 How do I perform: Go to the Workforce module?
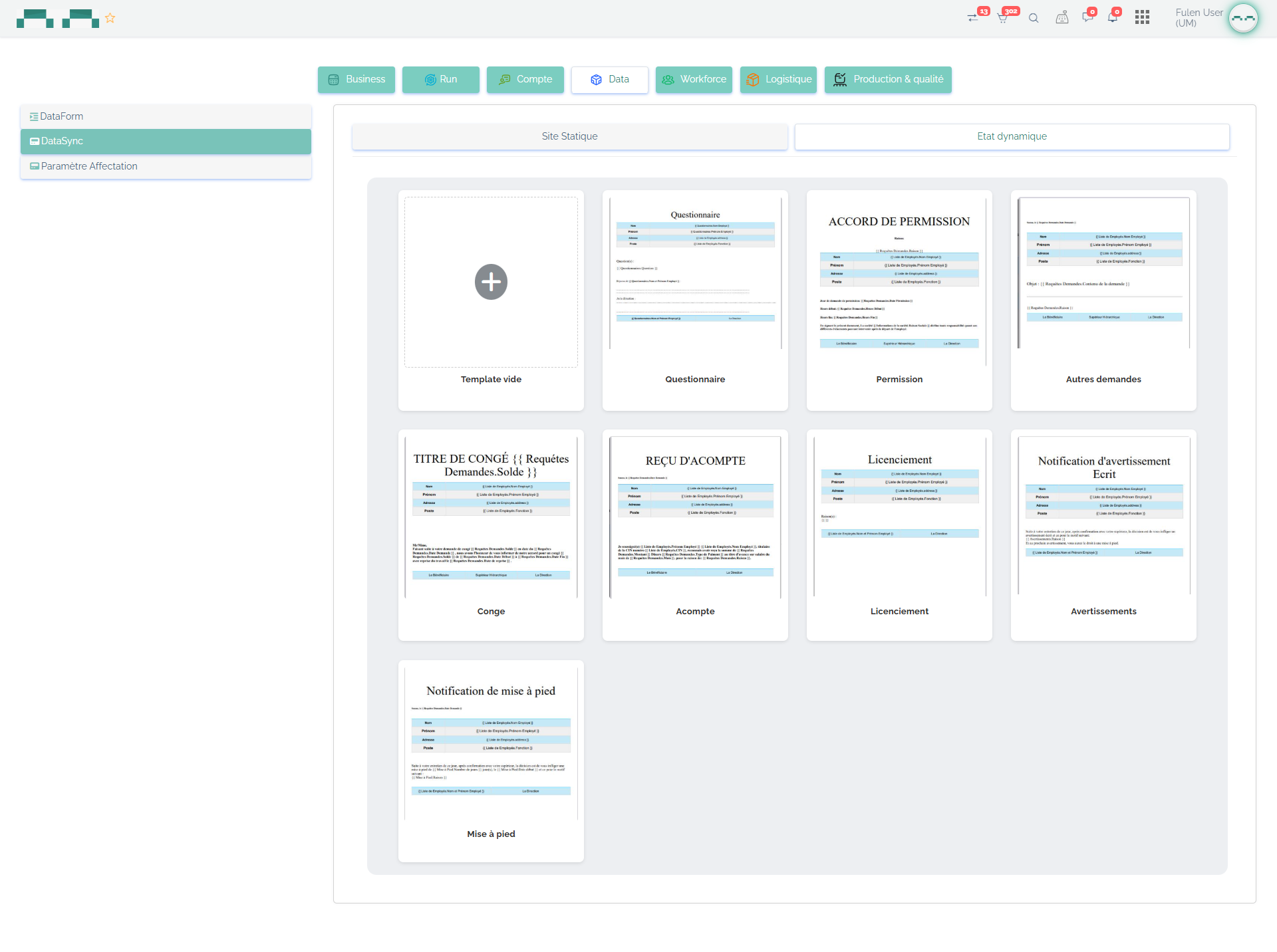point(694,79)
